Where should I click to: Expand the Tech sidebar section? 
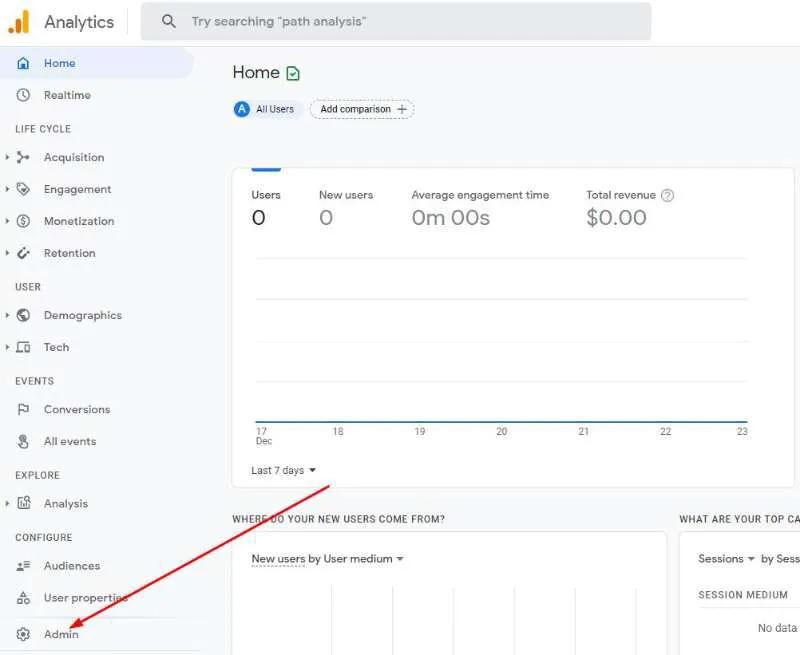[x=8, y=347]
